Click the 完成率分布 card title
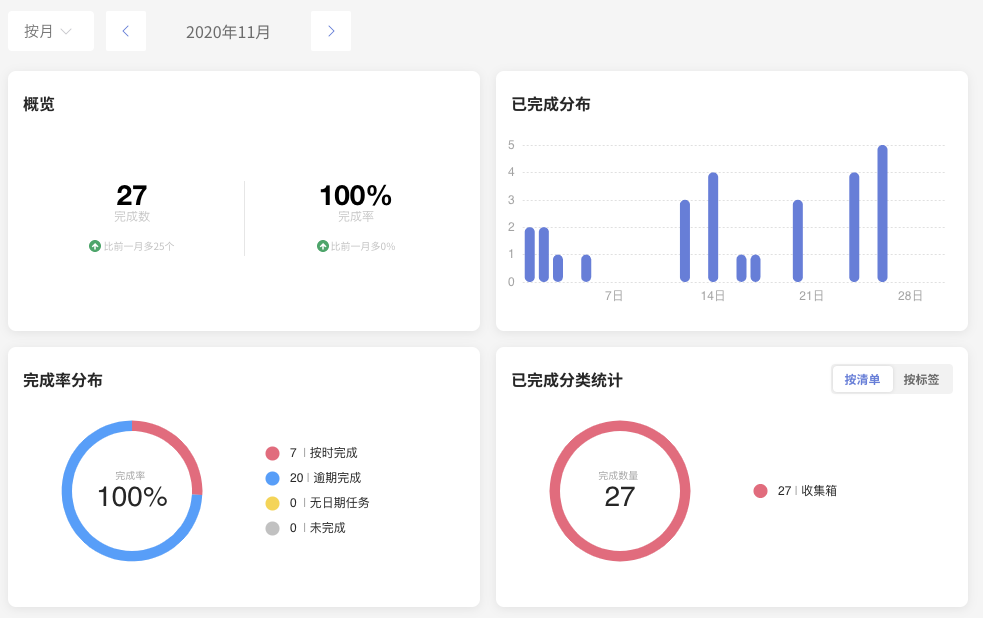Image resolution: width=983 pixels, height=618 pixels. point(63,380)
